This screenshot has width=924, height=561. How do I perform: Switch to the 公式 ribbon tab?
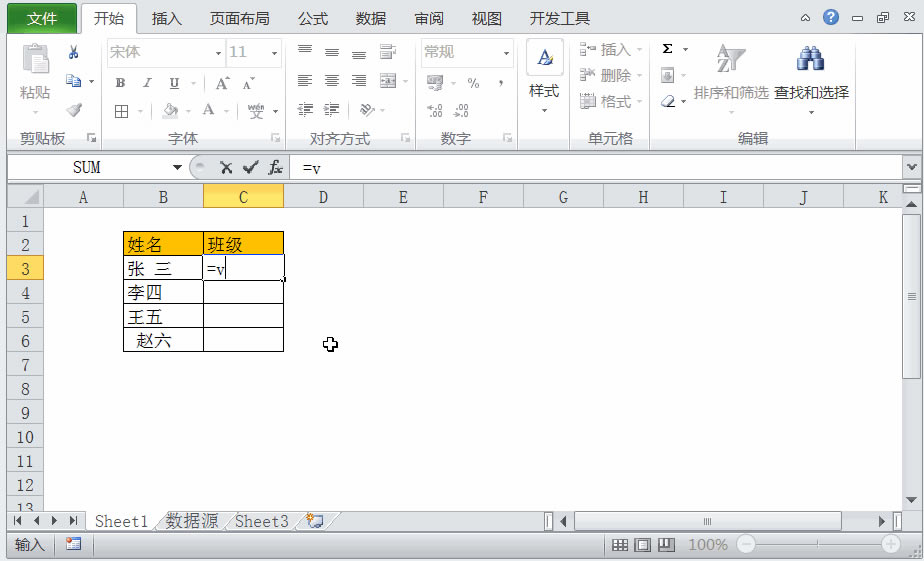pos(313,19)
